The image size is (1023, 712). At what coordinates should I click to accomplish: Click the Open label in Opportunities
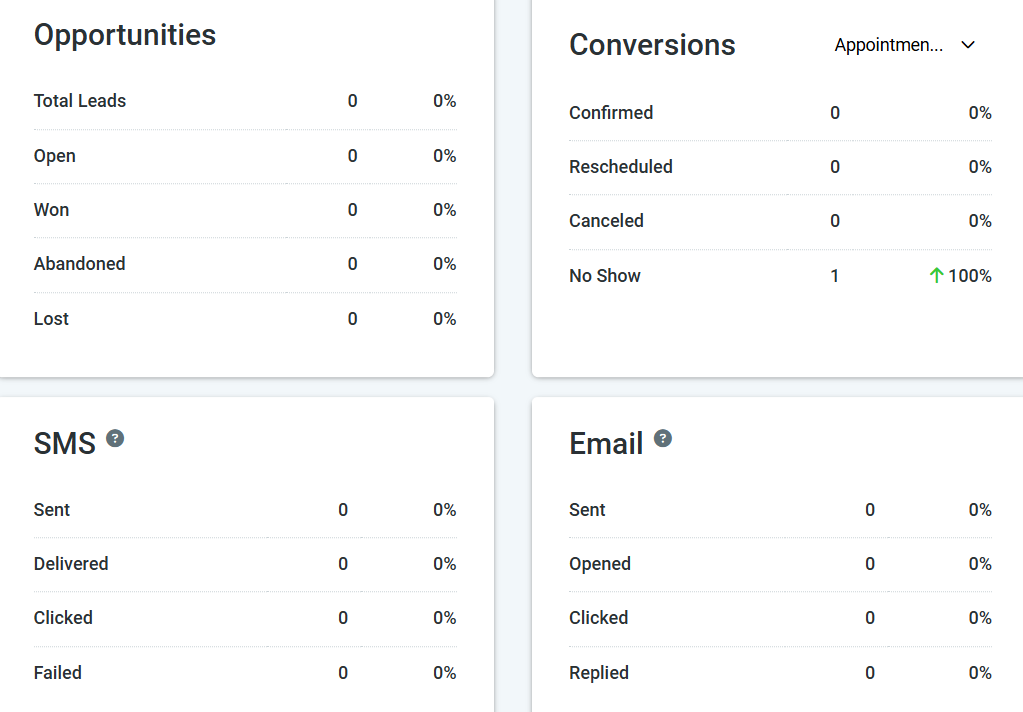pos(55,156)
